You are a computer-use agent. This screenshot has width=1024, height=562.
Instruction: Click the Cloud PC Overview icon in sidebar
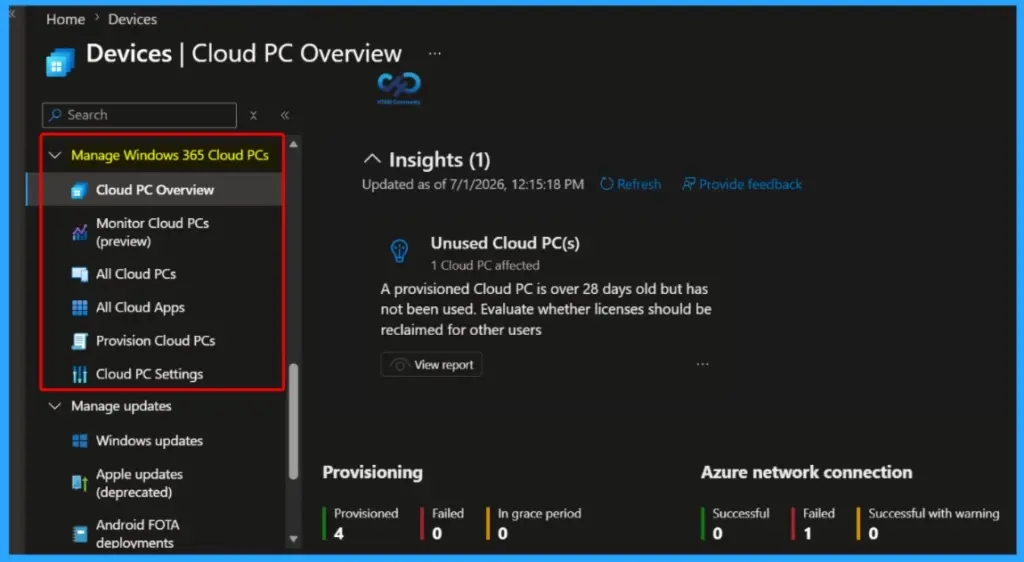tap(79, 190)
